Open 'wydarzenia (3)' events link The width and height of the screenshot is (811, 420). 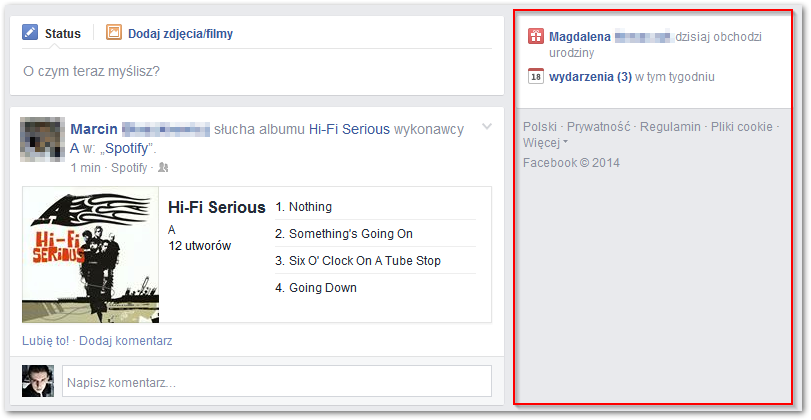point(590,77)
